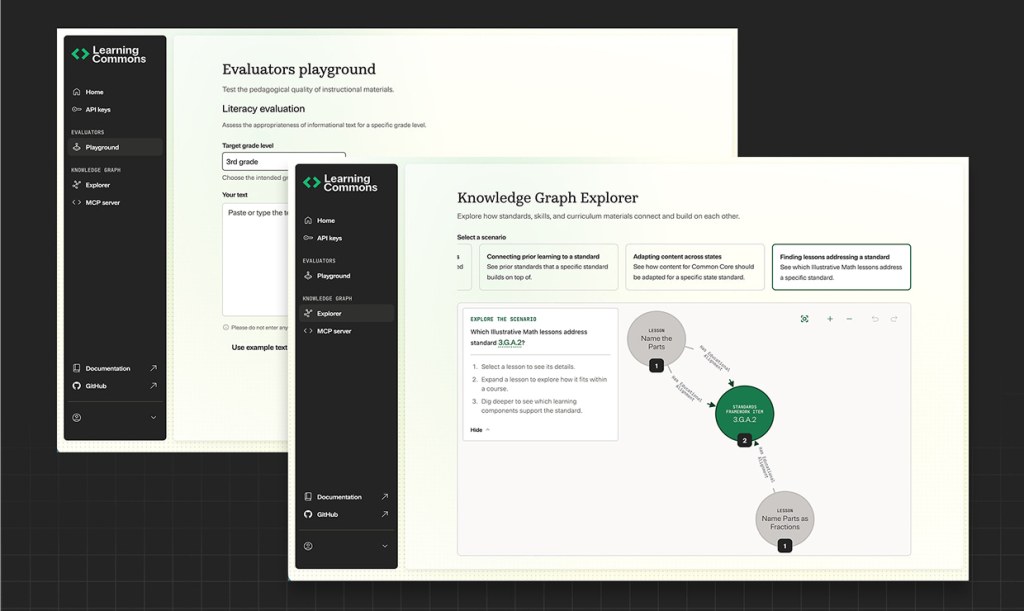The width and height of the screenshot is (1024, 611).
Task: Zoom out with minus icon on graph
Action: tap(849, 319)
